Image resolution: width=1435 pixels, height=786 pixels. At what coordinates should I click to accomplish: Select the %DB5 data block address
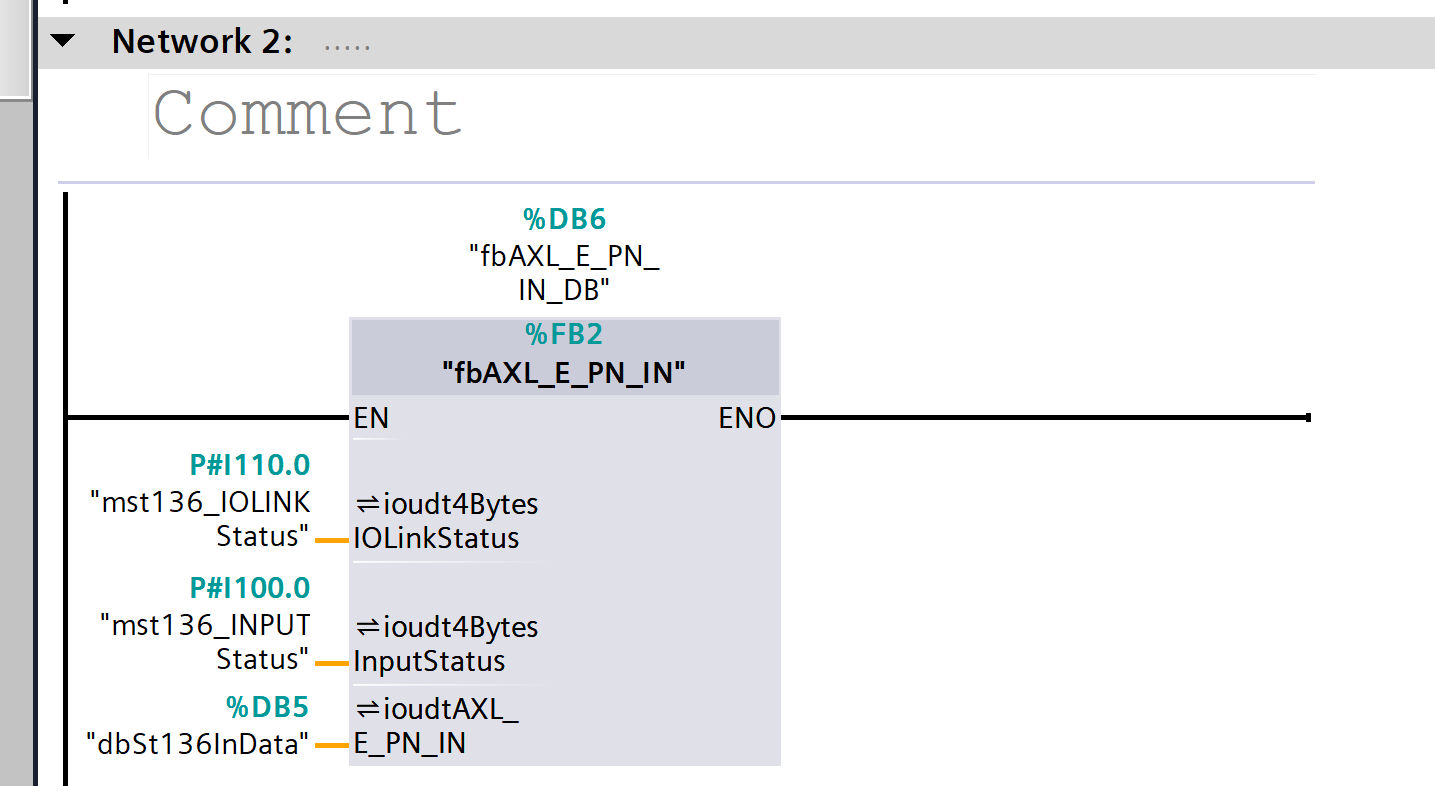(x=267, y=708)
